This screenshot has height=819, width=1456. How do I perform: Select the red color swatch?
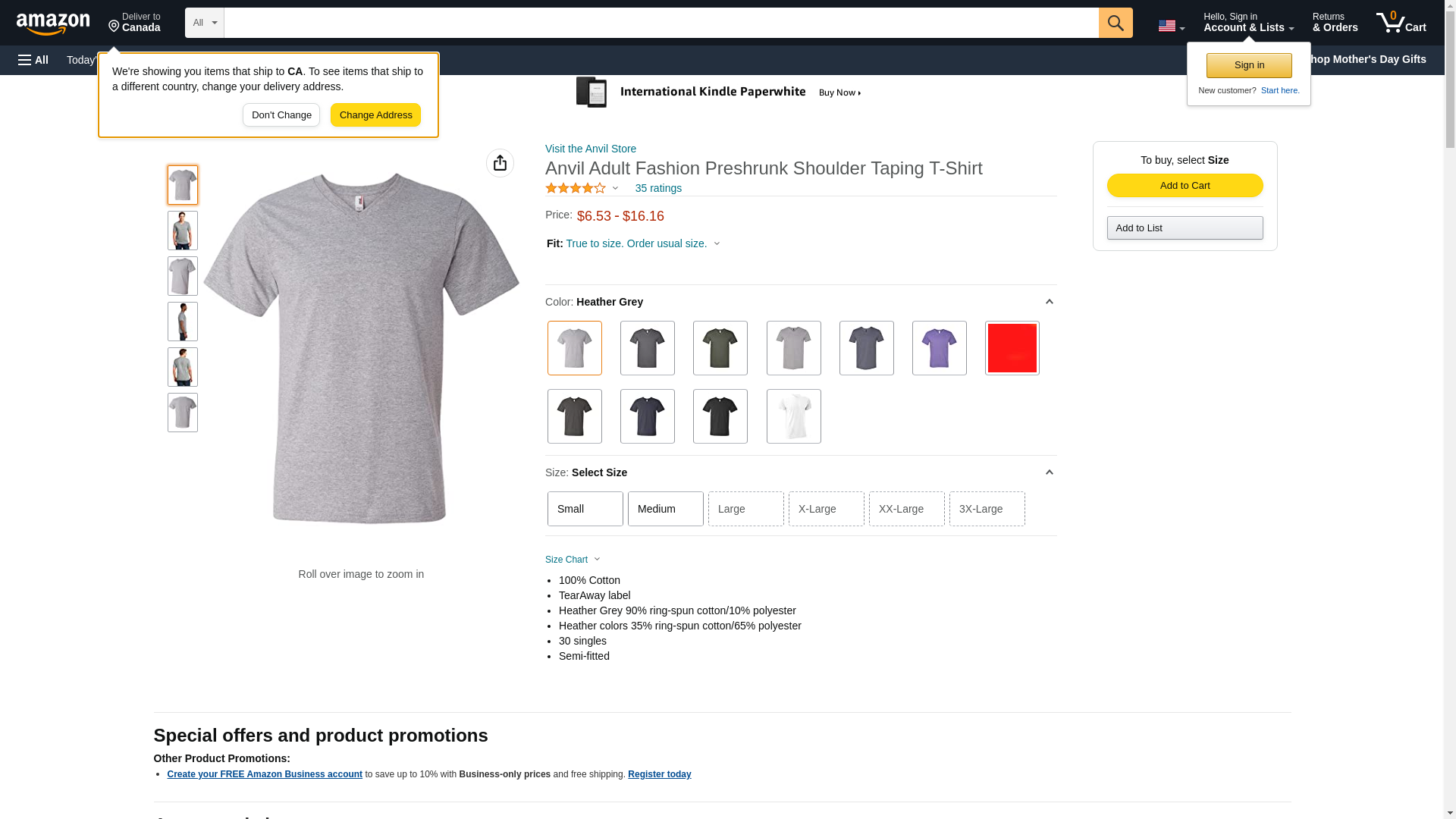[x=1012, y=348]
